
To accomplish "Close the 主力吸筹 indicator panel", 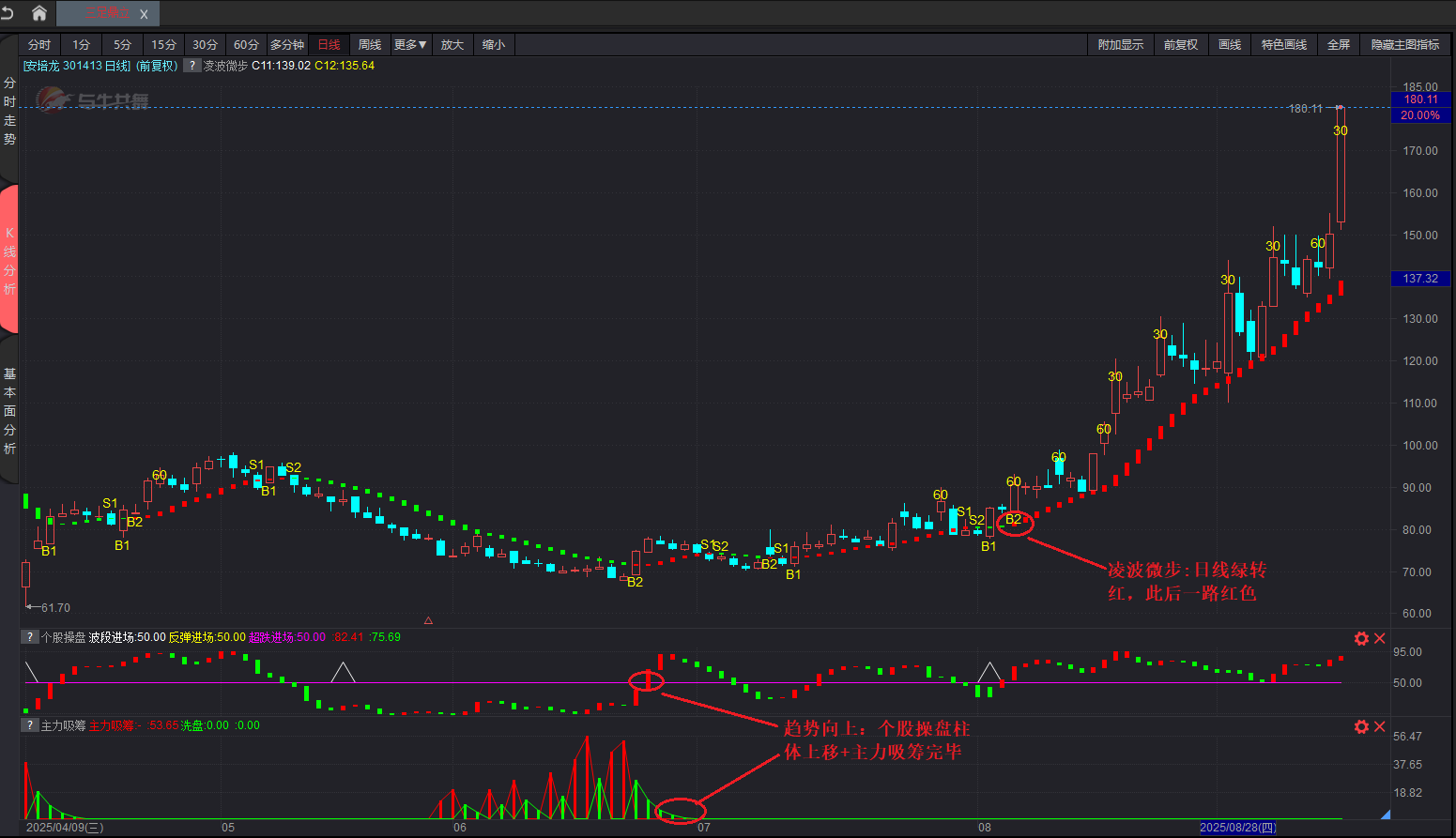I will coord(1380,726).
